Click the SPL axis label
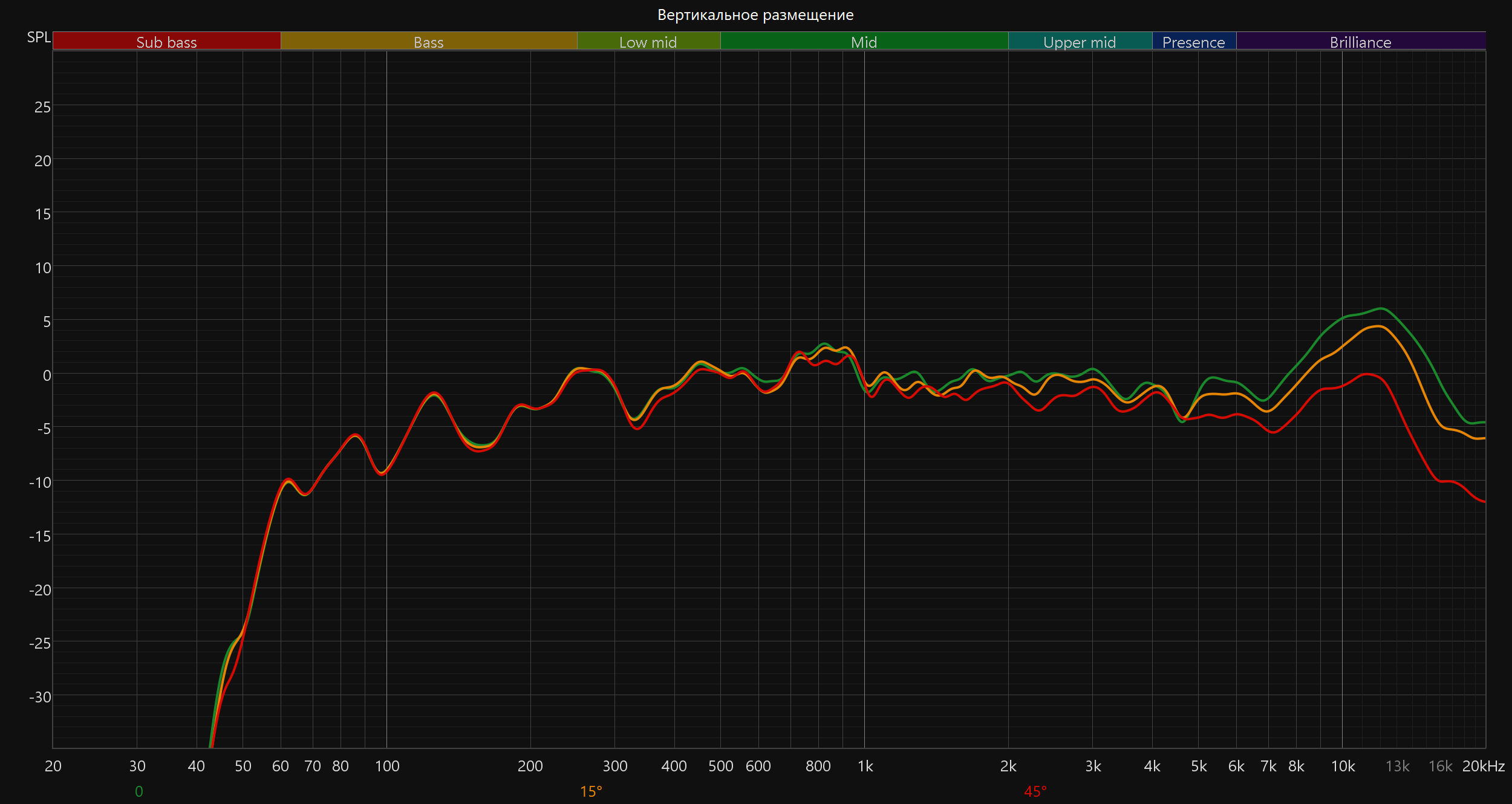 click(x=39, y=37)
